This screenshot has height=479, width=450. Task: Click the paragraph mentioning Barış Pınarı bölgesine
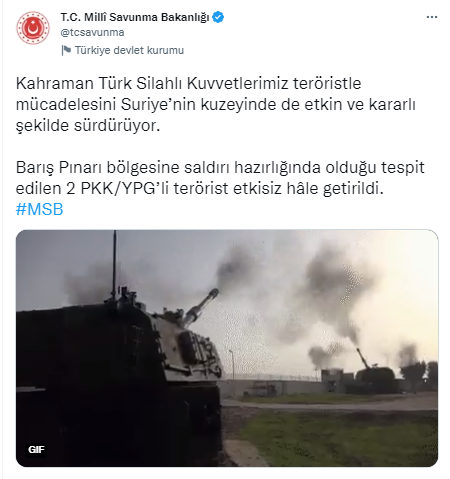220,178
